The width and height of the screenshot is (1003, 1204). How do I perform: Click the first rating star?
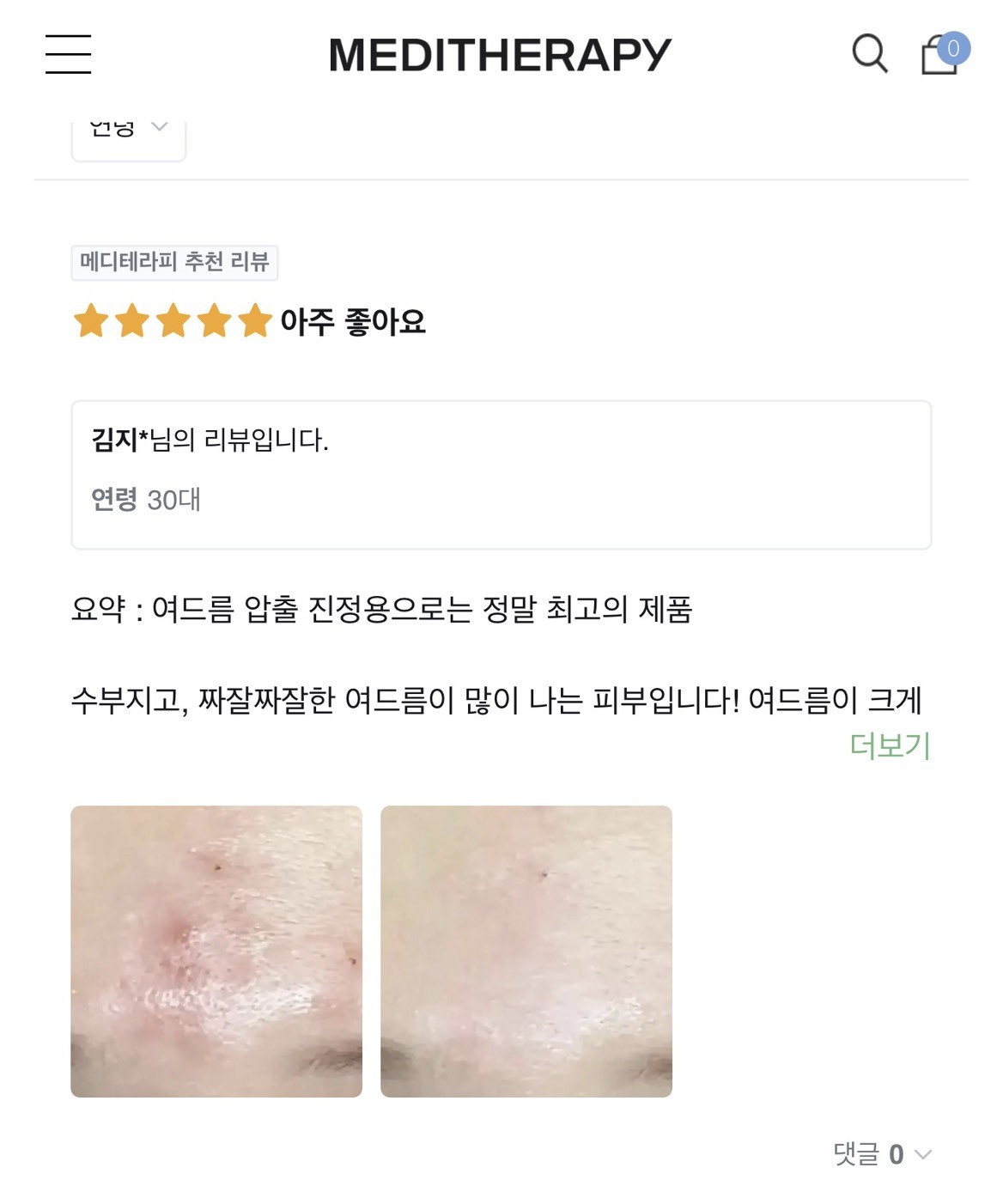91,321
